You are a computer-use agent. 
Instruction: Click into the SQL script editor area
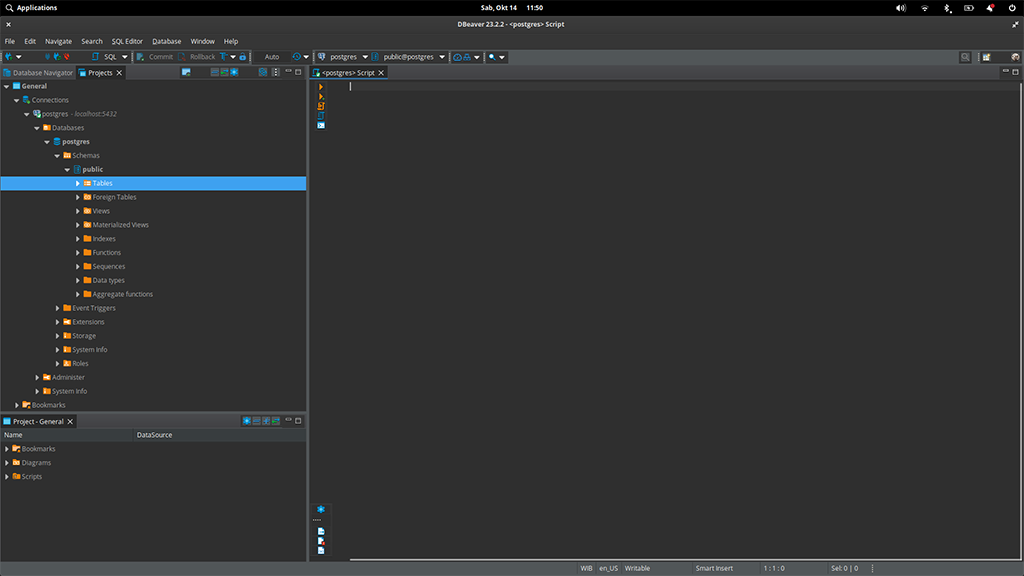pyautogui.click(x=660, y=300)
